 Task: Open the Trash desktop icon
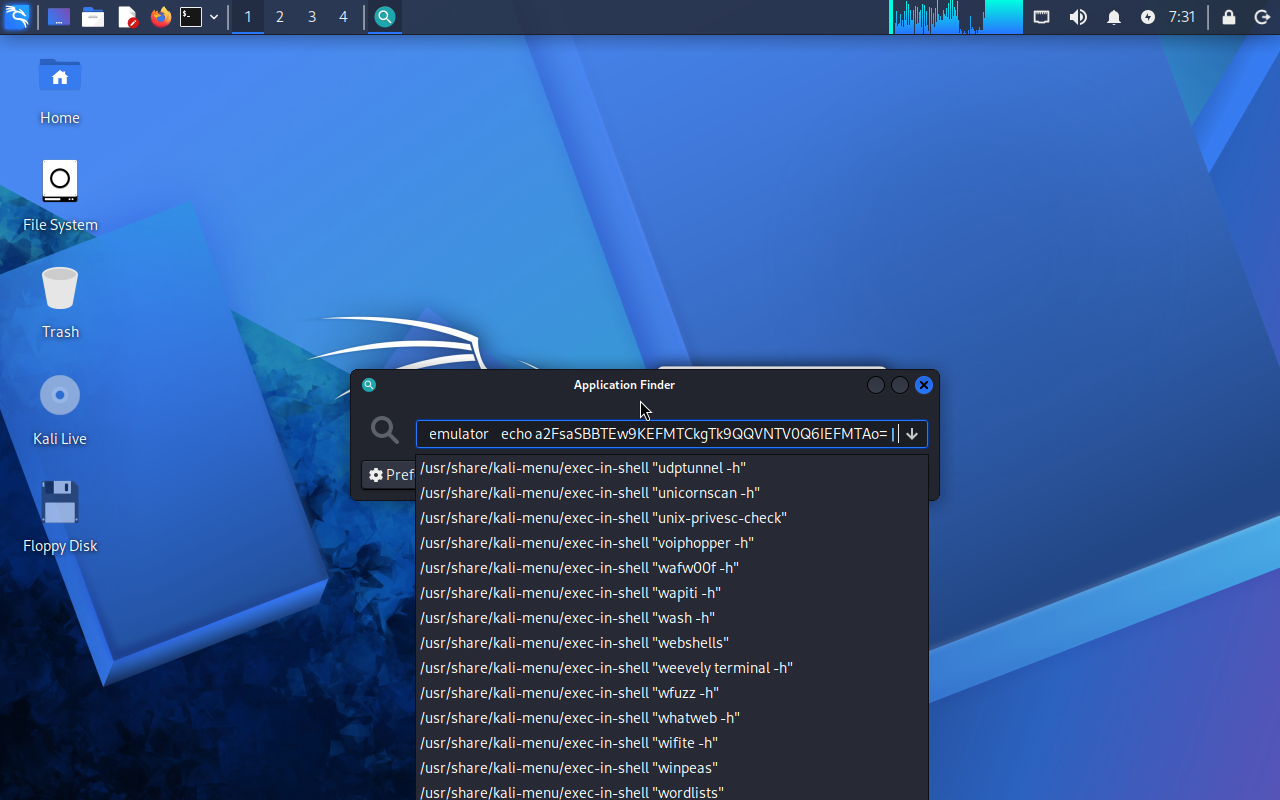[x=60, y=302]
